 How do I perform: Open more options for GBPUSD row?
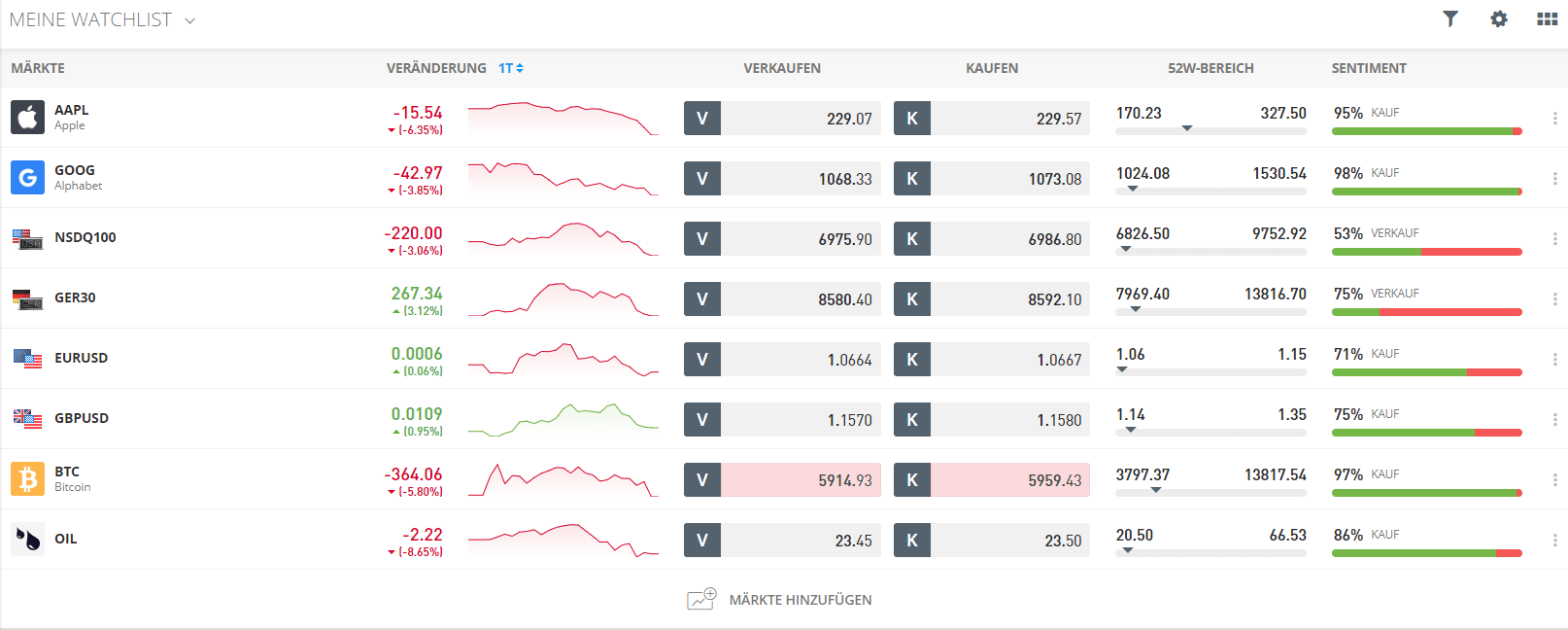tap(1554, 420)
